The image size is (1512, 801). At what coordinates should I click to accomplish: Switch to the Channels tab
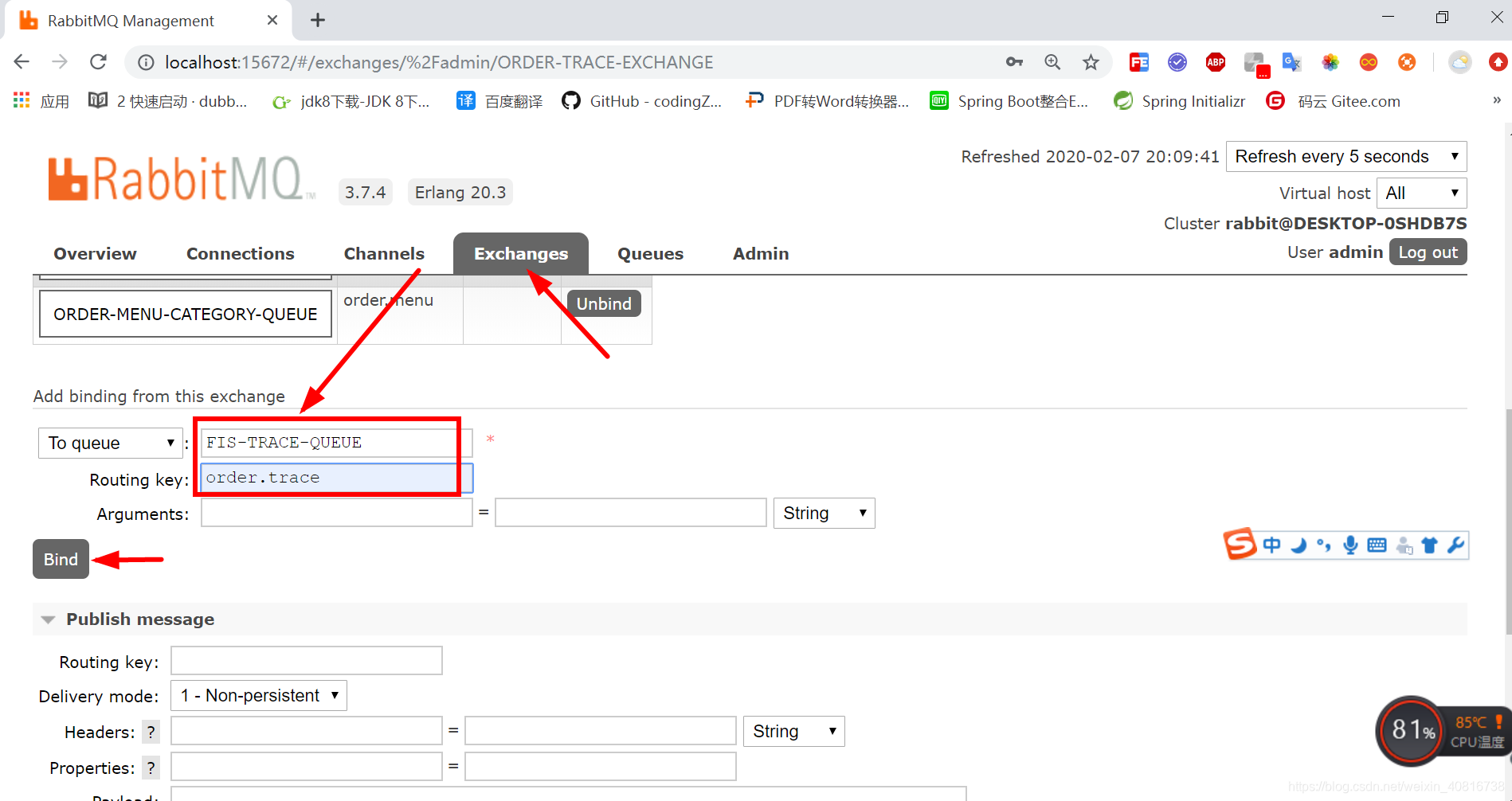coord(384,254)
